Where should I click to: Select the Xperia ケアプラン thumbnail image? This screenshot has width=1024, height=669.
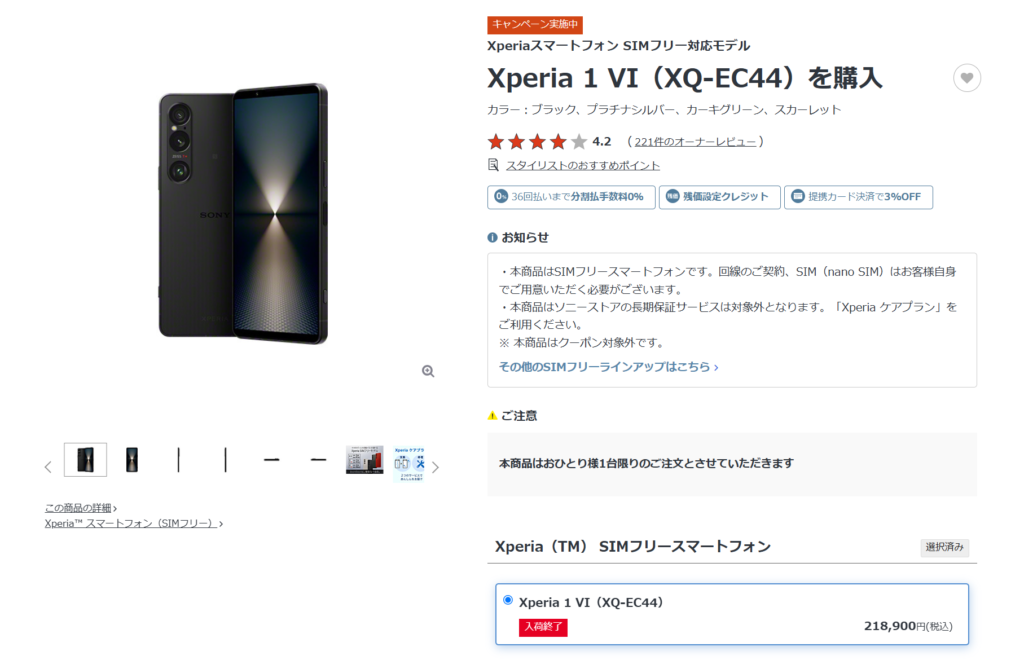click(409, 463)
